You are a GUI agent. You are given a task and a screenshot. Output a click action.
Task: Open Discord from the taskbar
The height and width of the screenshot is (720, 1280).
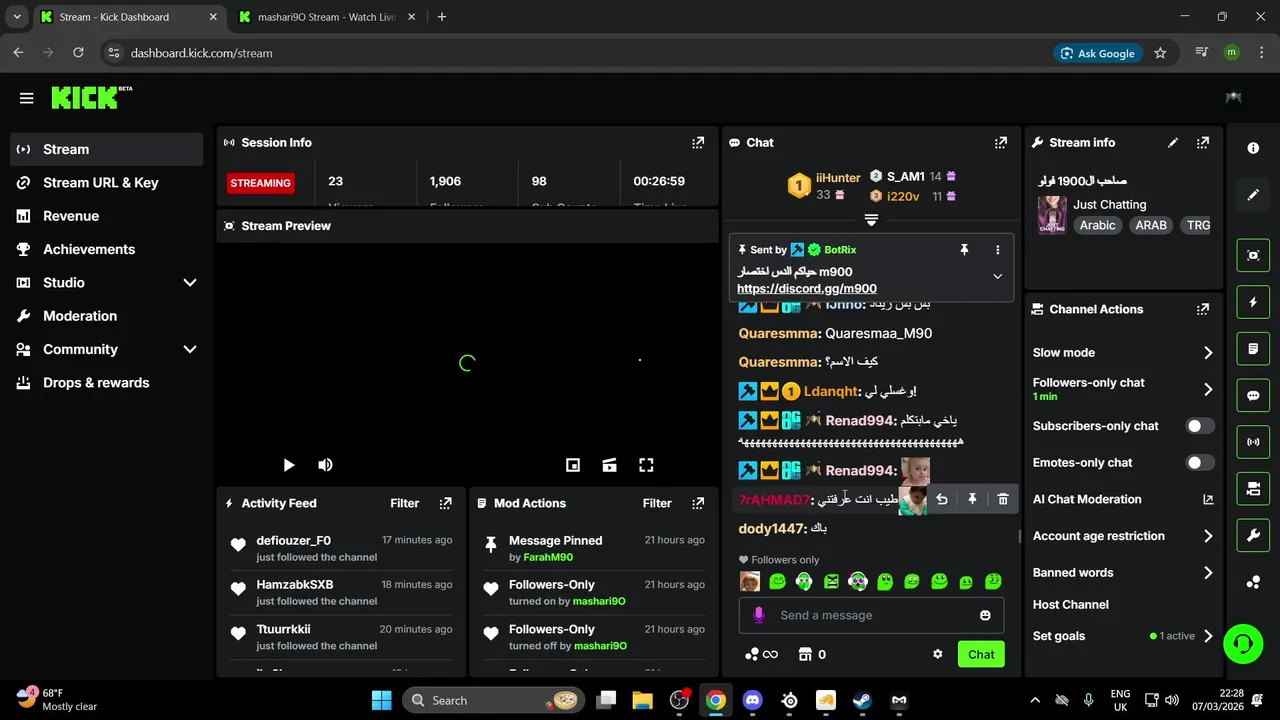pos(752,700)
